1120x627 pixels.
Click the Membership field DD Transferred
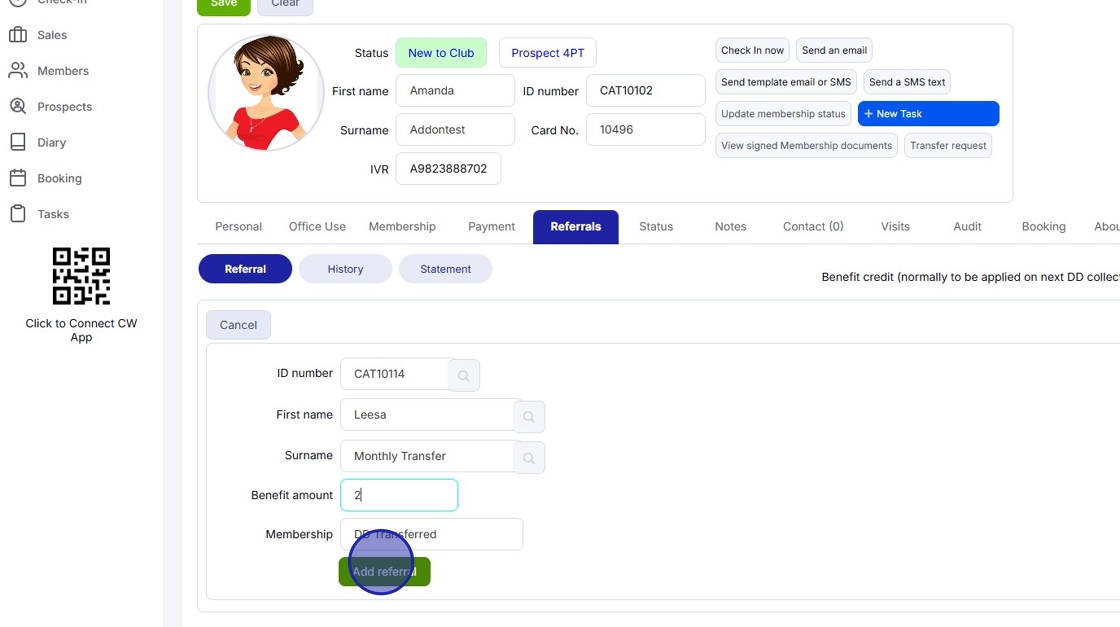point(431,534)
